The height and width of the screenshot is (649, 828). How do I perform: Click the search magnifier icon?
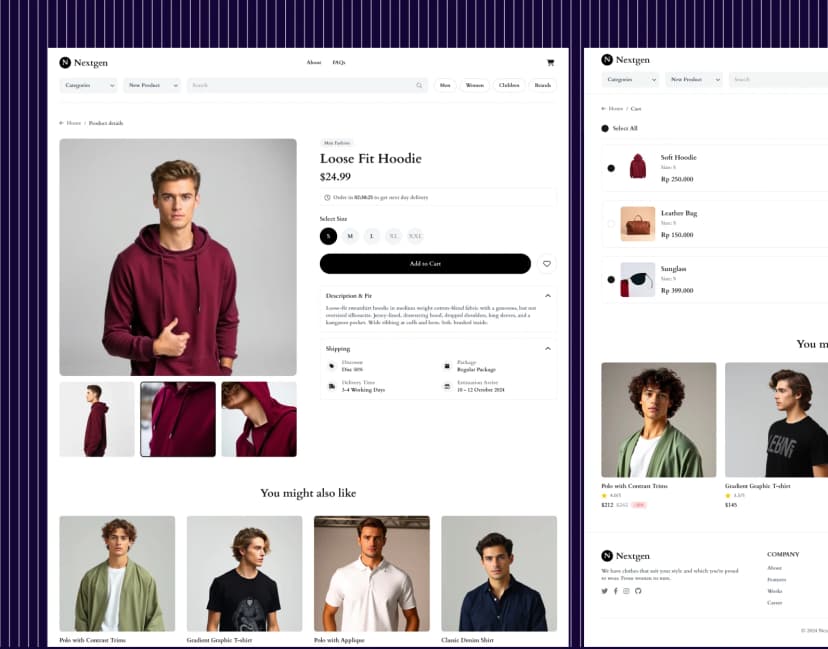(419, 86)
